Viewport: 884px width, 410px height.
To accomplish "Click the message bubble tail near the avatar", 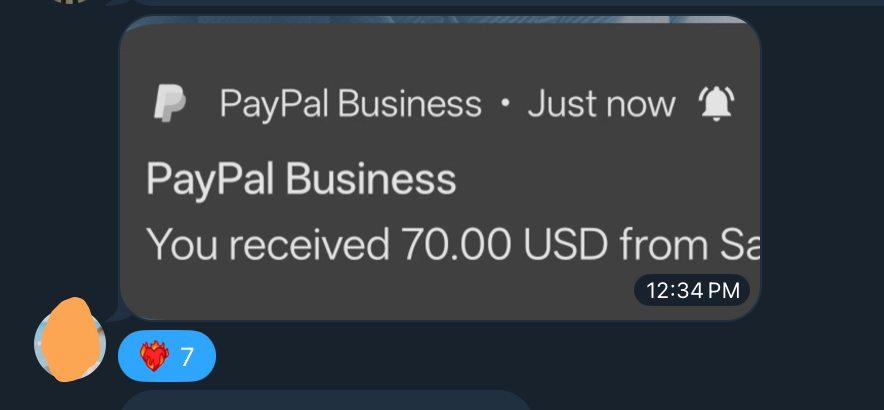I will tap(113, 313).
